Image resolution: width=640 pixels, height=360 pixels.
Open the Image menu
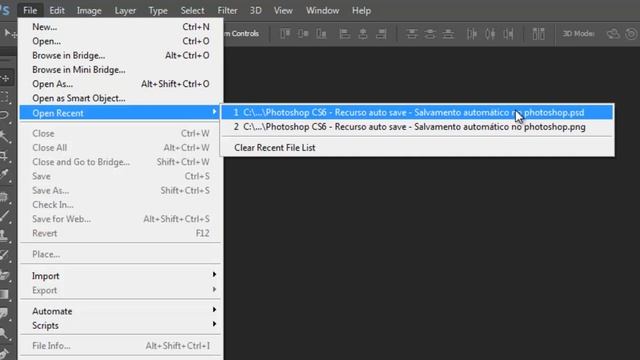tap(89, 11)
